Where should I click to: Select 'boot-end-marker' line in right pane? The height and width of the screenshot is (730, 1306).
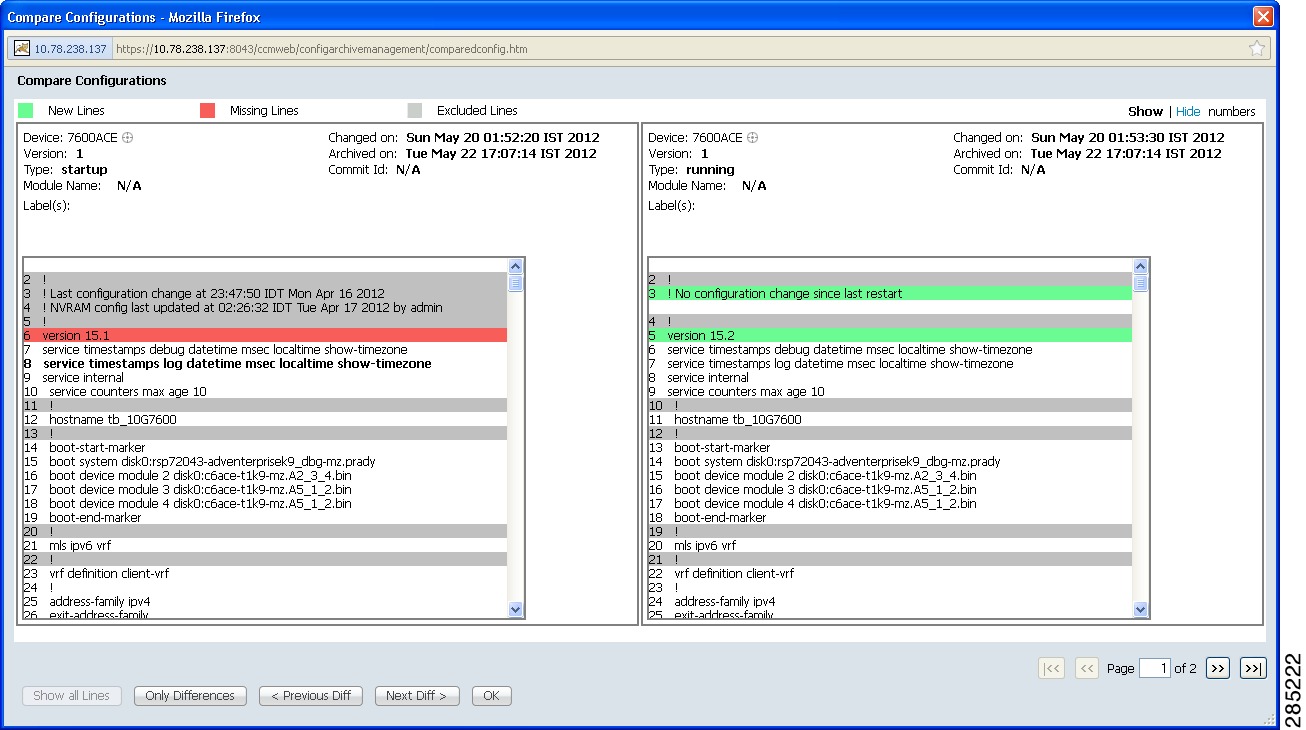click(890, 518)
